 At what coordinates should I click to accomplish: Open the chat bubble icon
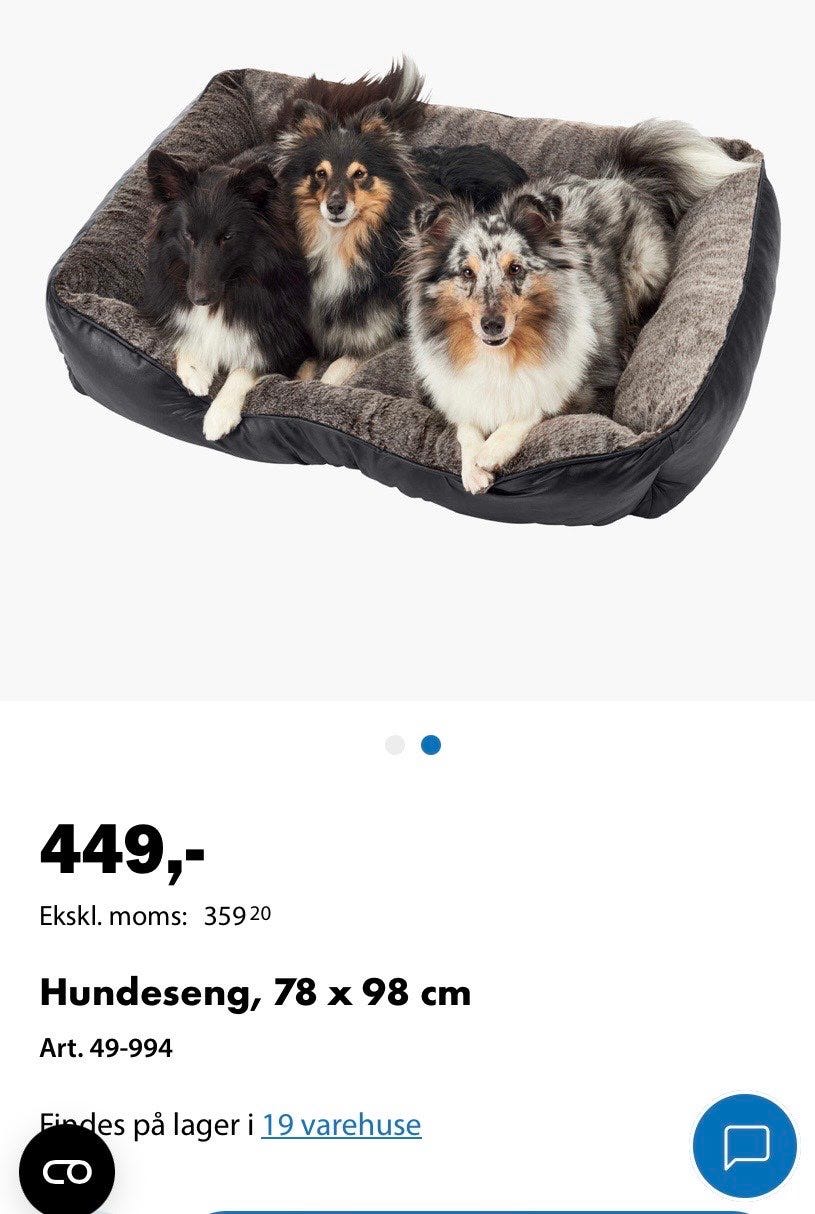745,1146
